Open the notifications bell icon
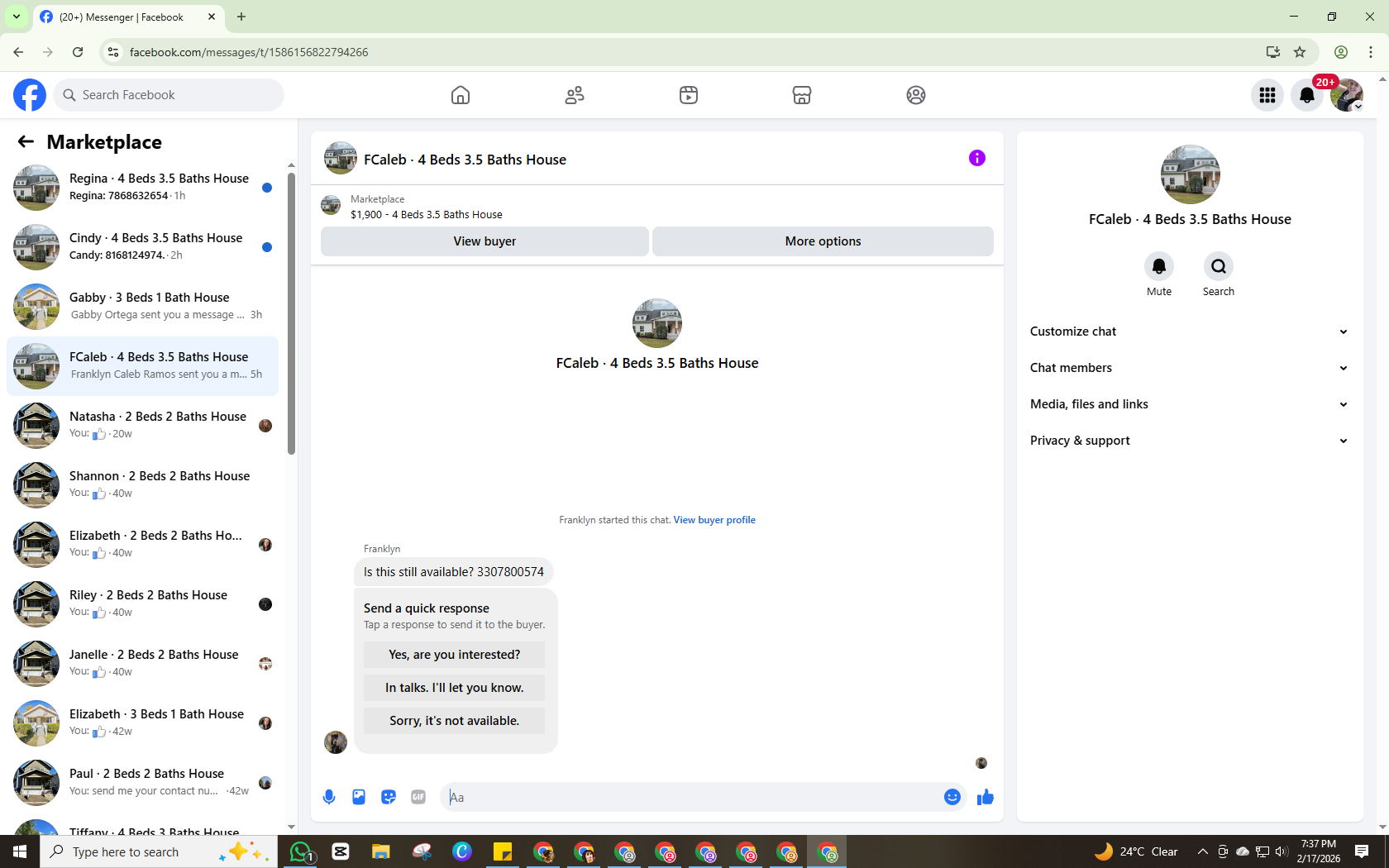Viewport: 1389px width, 868px height. click(1307, 95)
